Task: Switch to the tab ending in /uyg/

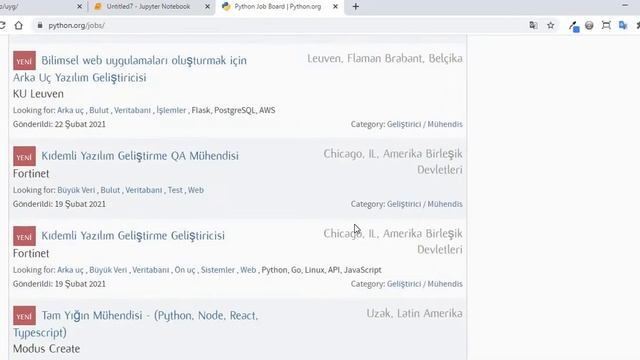Action: point(41,7)
